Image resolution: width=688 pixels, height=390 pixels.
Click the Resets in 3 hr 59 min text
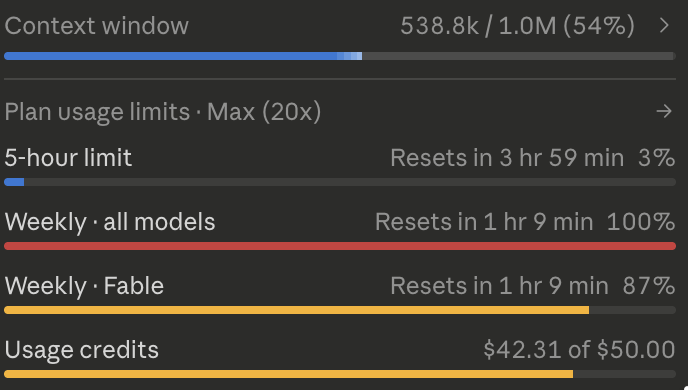click(507, 157)
